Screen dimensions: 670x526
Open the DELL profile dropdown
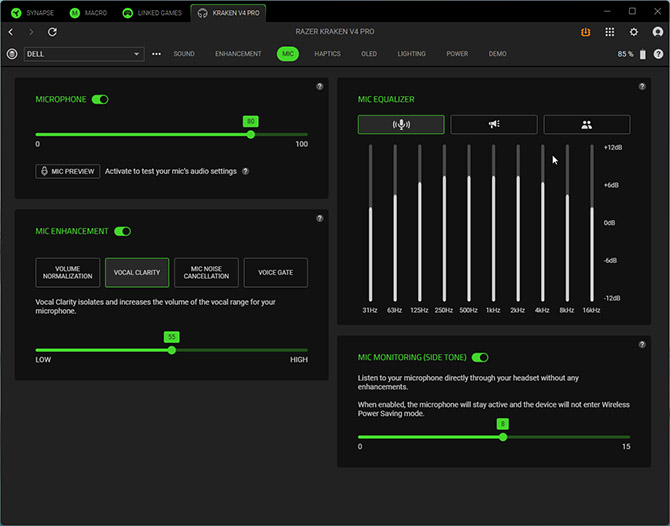click(x=84, y=54)
